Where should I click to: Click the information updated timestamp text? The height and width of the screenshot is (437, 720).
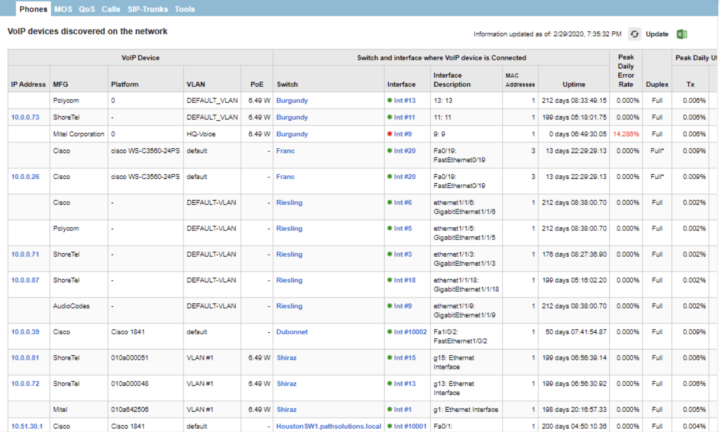tap(547, 34)
